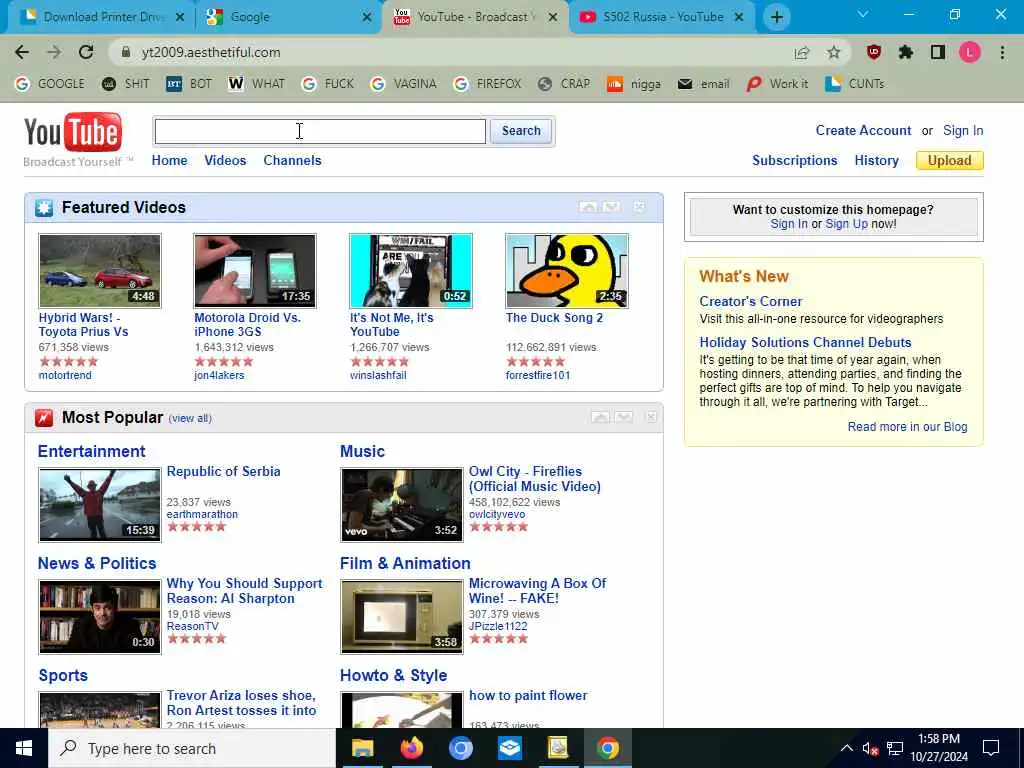Click the YouTube Broadcast Yourself logo
Screen dimensions: 1024x768
[x=73, y=140]
